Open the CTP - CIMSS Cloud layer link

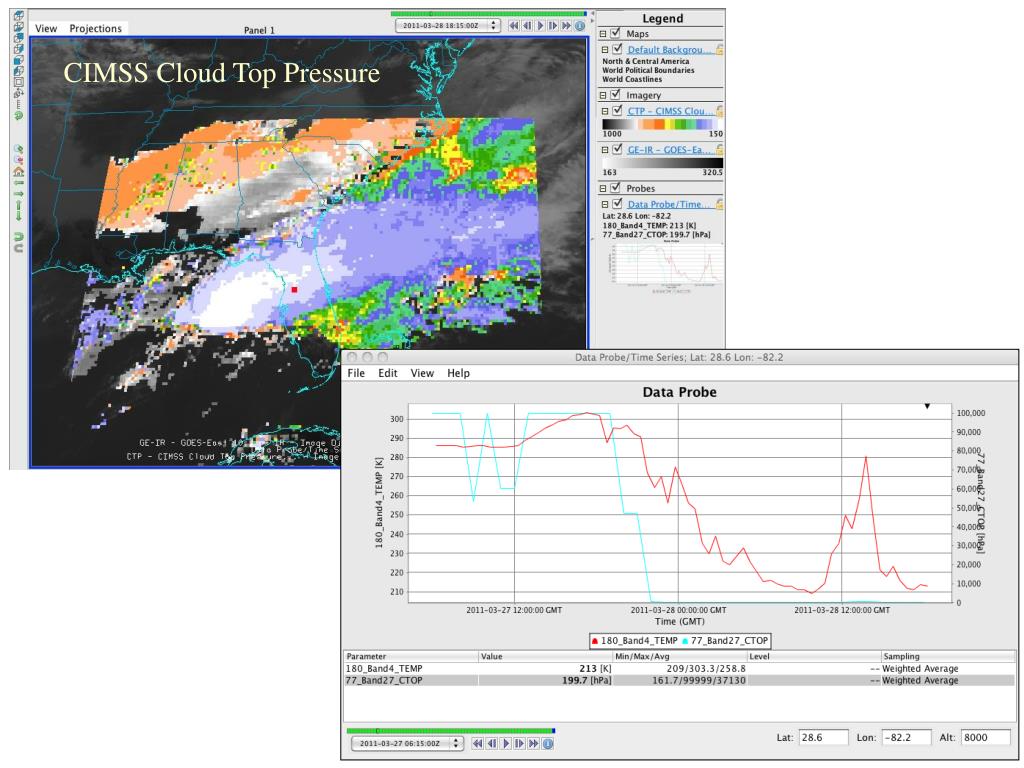coord(669,111)
